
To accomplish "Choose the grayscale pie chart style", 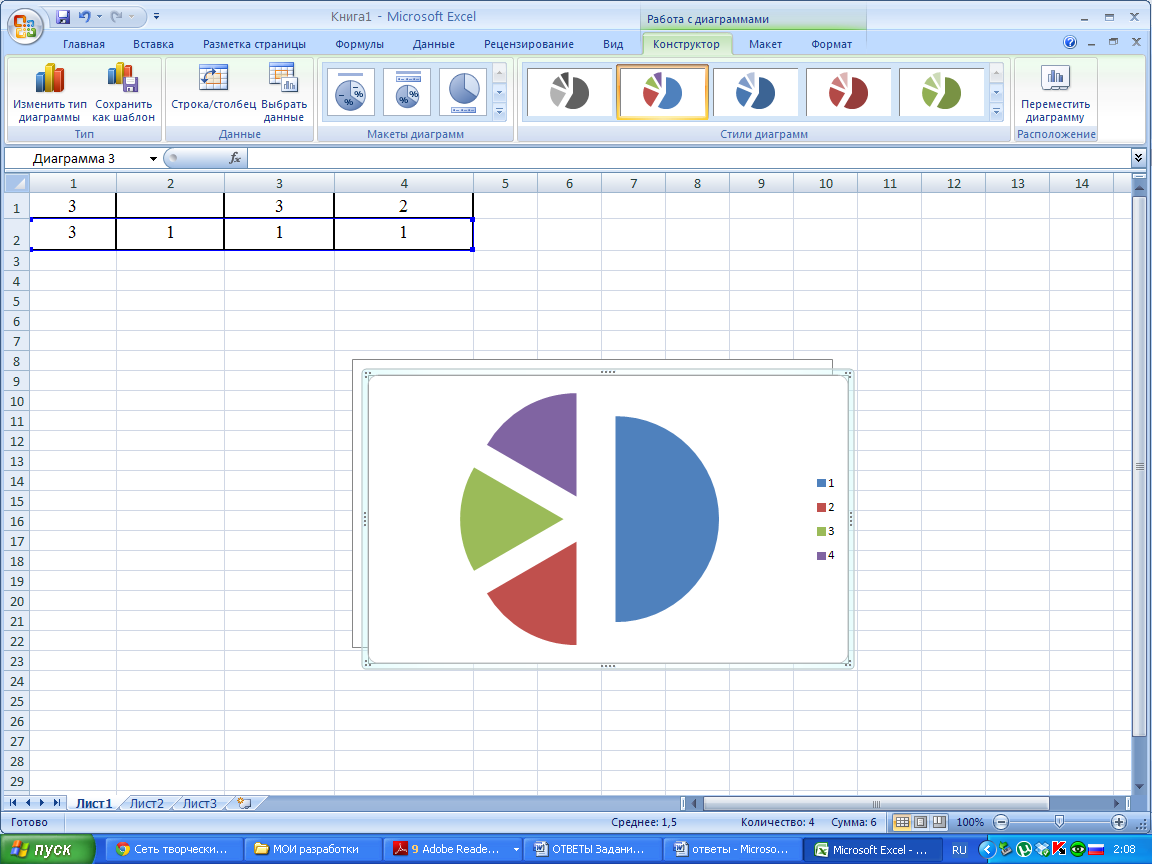I will pyautogui.click(x=569, y=92).
